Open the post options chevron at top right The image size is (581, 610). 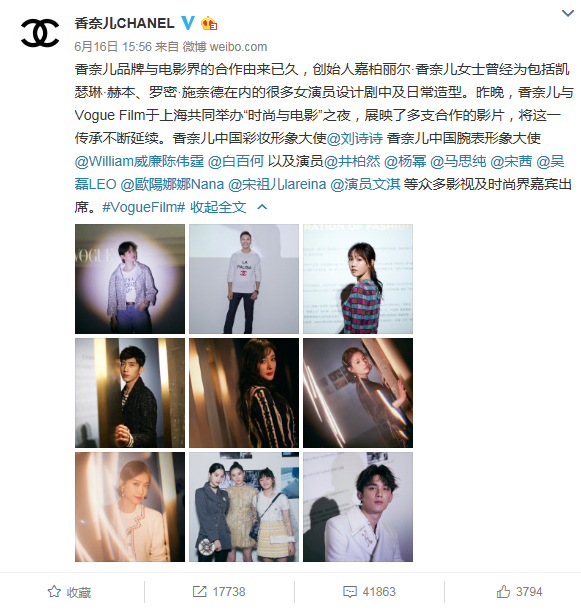568,13
